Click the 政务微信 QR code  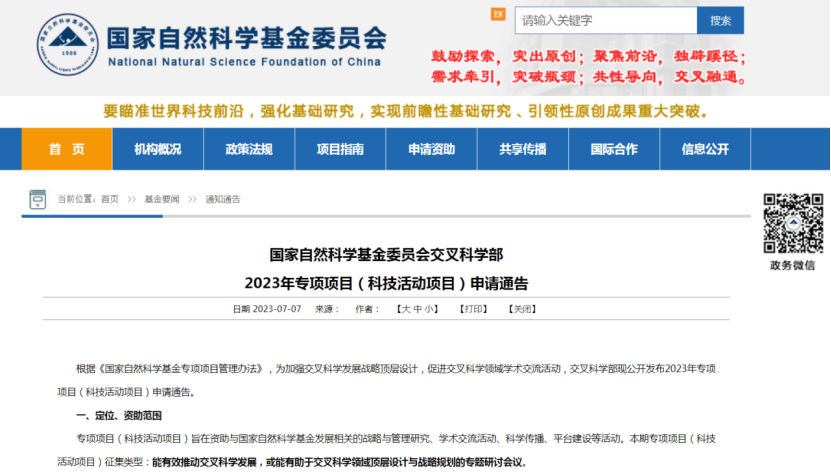coord(793,223)
